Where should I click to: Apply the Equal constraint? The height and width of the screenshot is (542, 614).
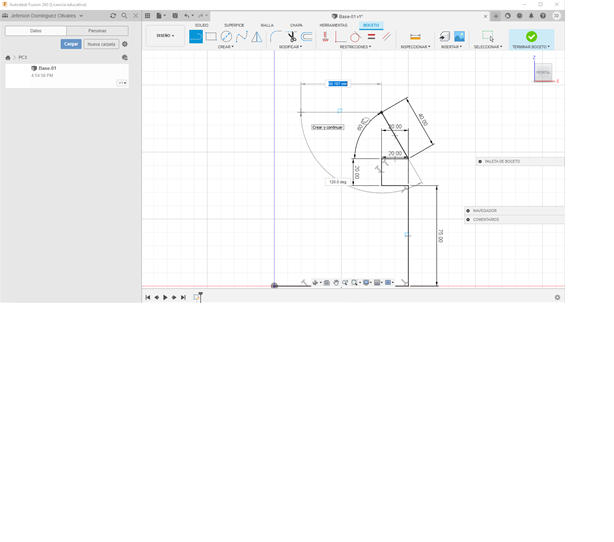[x=372, y=36]
